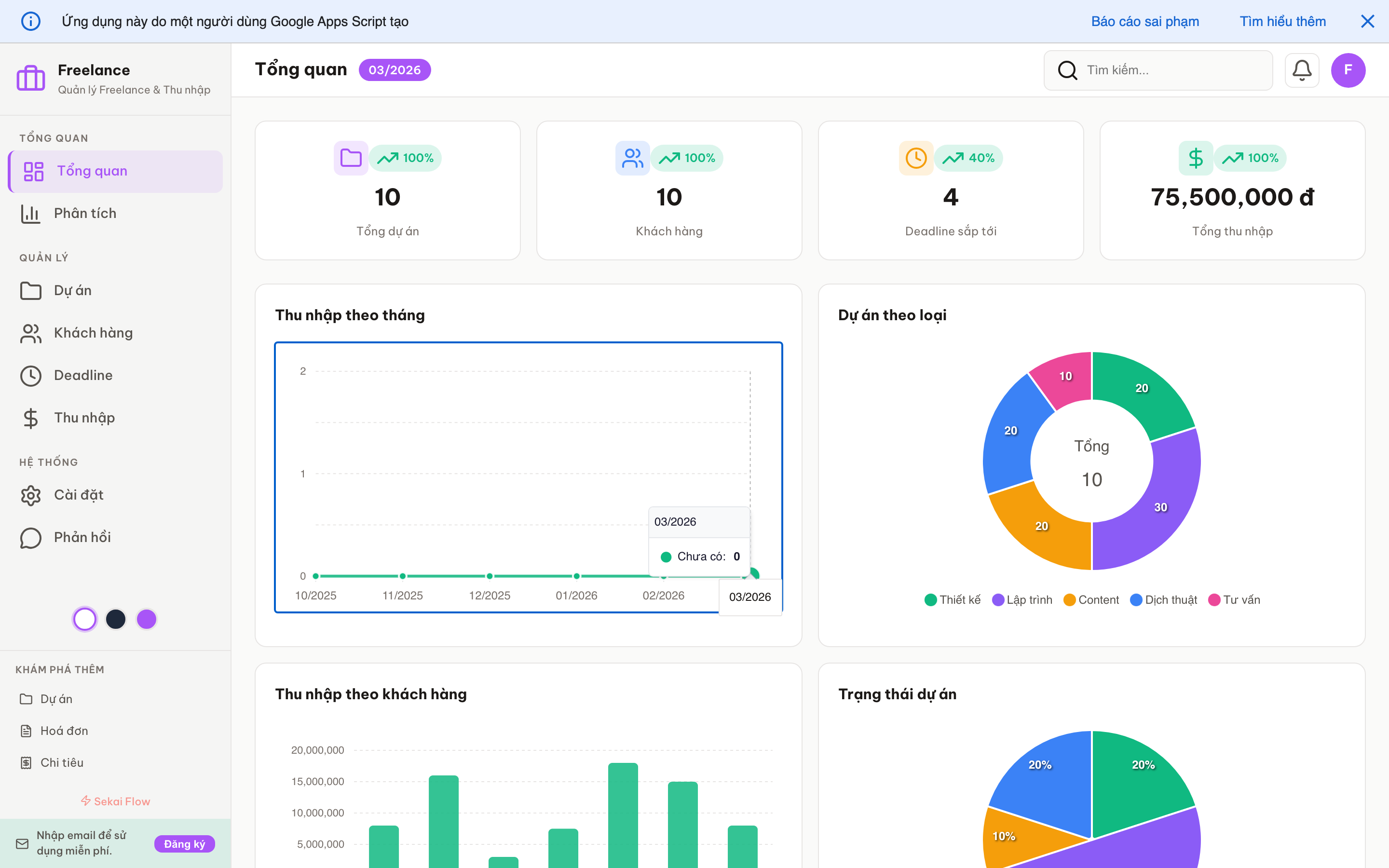Image resolution: width=1389 pixels, height=868 pixels.
Task: Select the white light theme swatch
Action: point(85,619)
